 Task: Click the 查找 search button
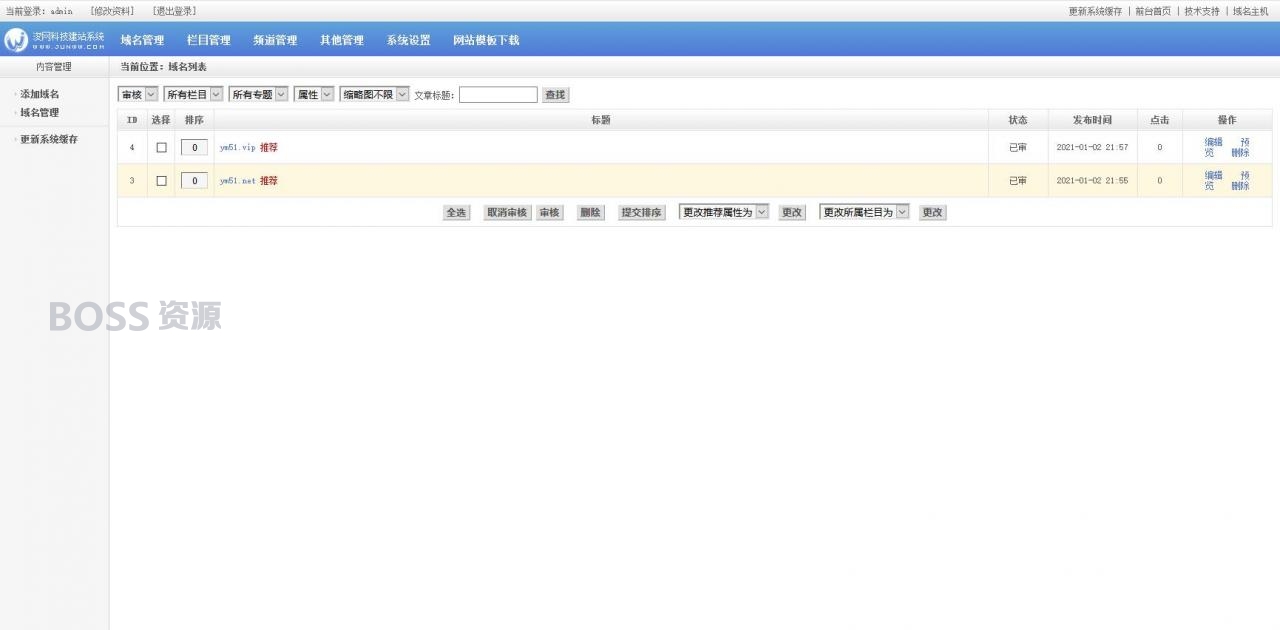[x=555, y=95]
